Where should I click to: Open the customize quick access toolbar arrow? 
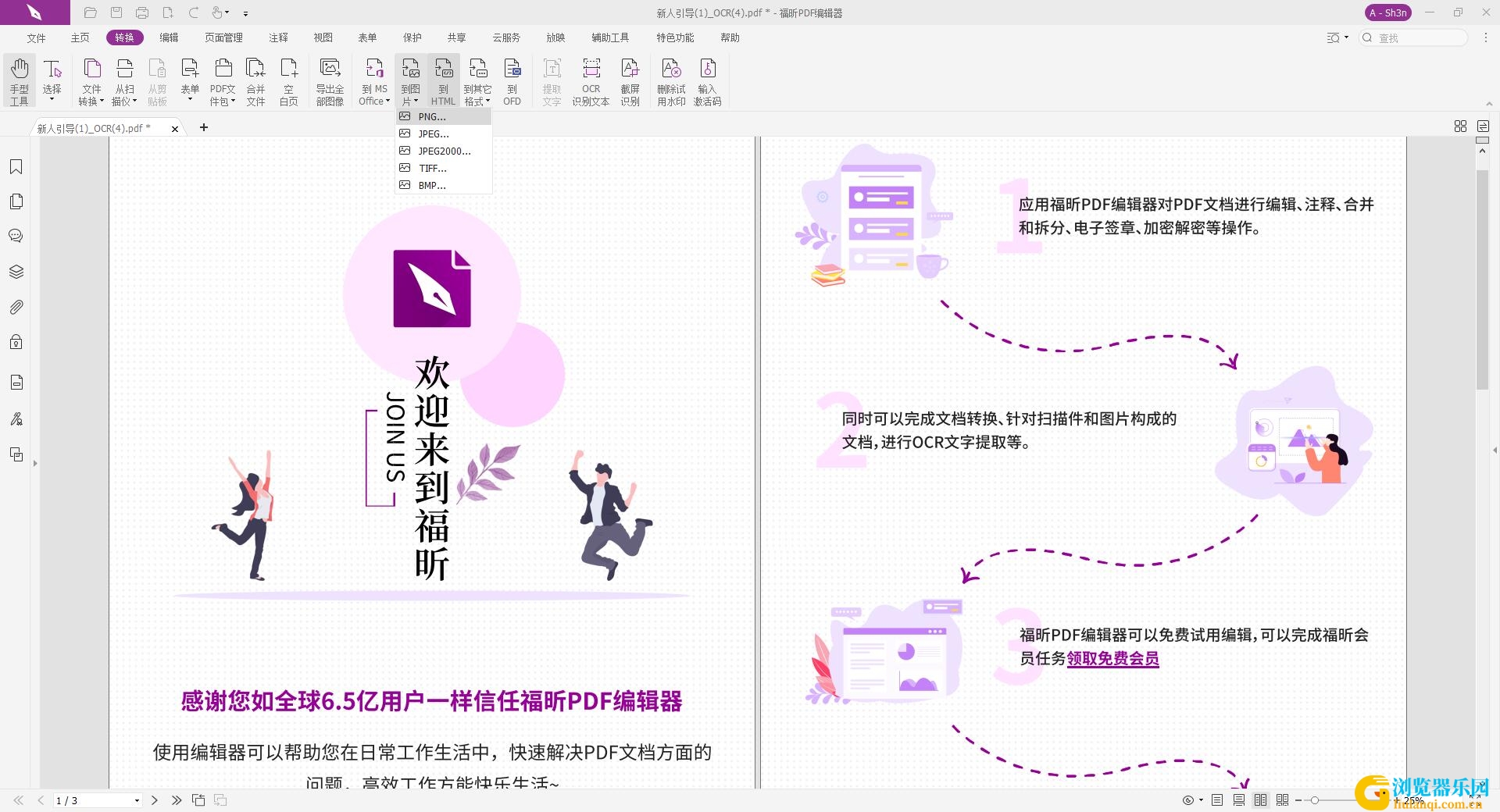[x=245, y=13]
